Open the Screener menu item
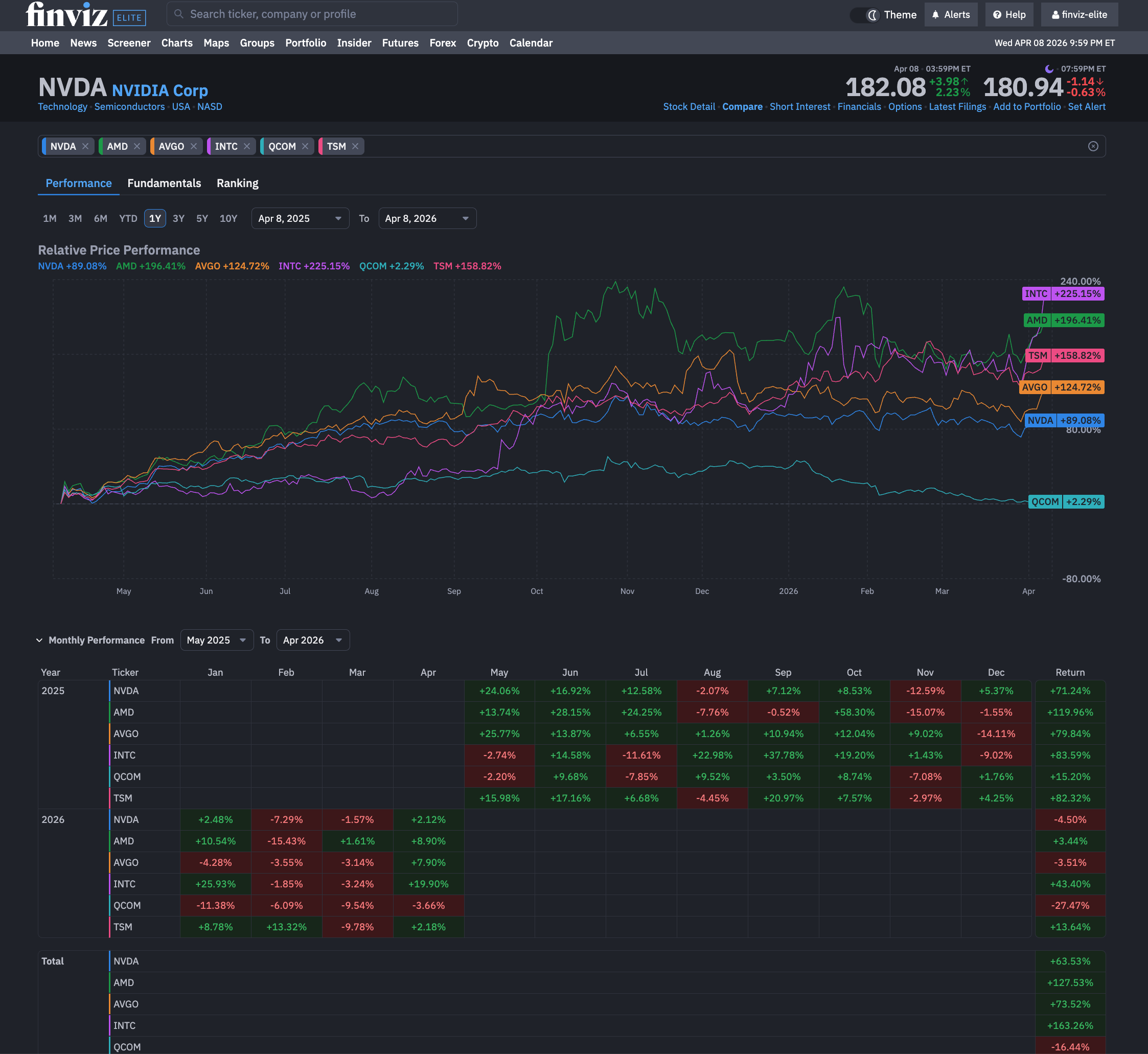Image resolution: width=1148 pixels, height=1054 pixels. 129,43
